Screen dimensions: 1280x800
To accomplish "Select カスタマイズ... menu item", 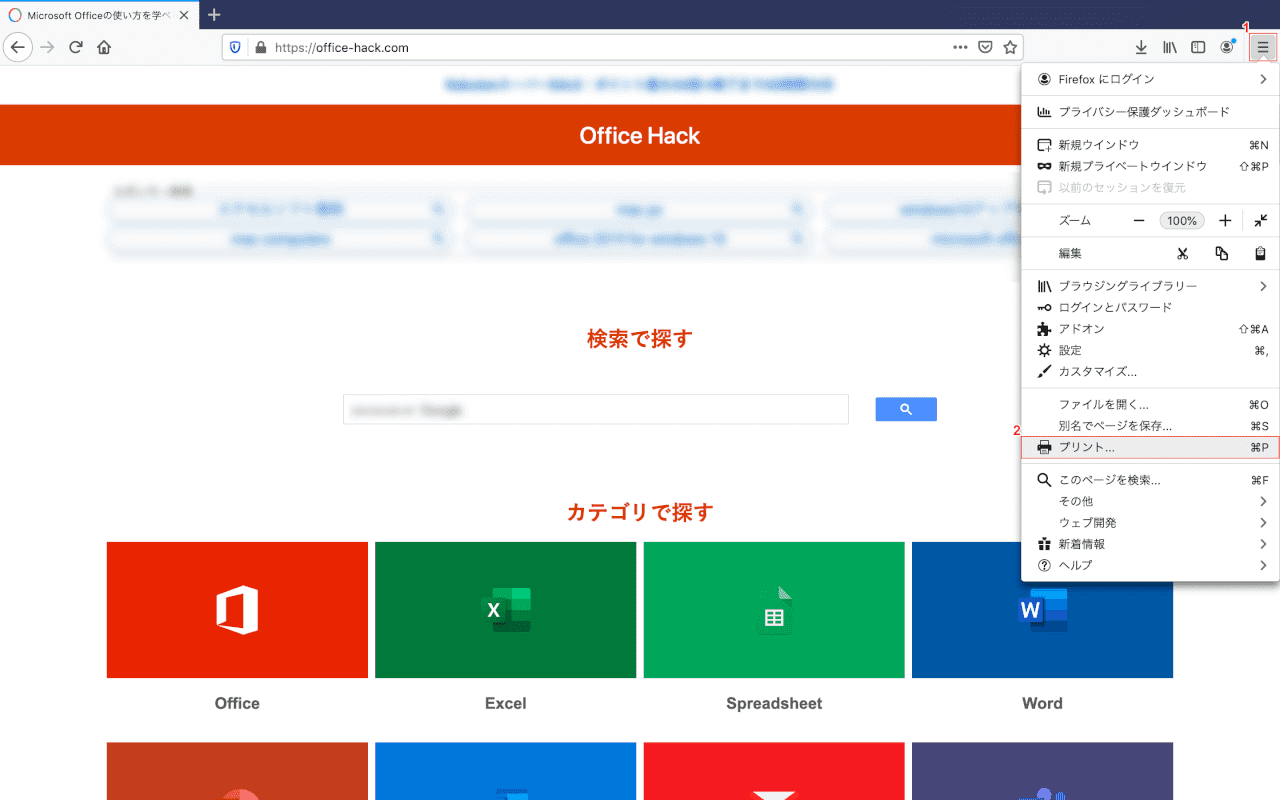I will click(1150, 371).
